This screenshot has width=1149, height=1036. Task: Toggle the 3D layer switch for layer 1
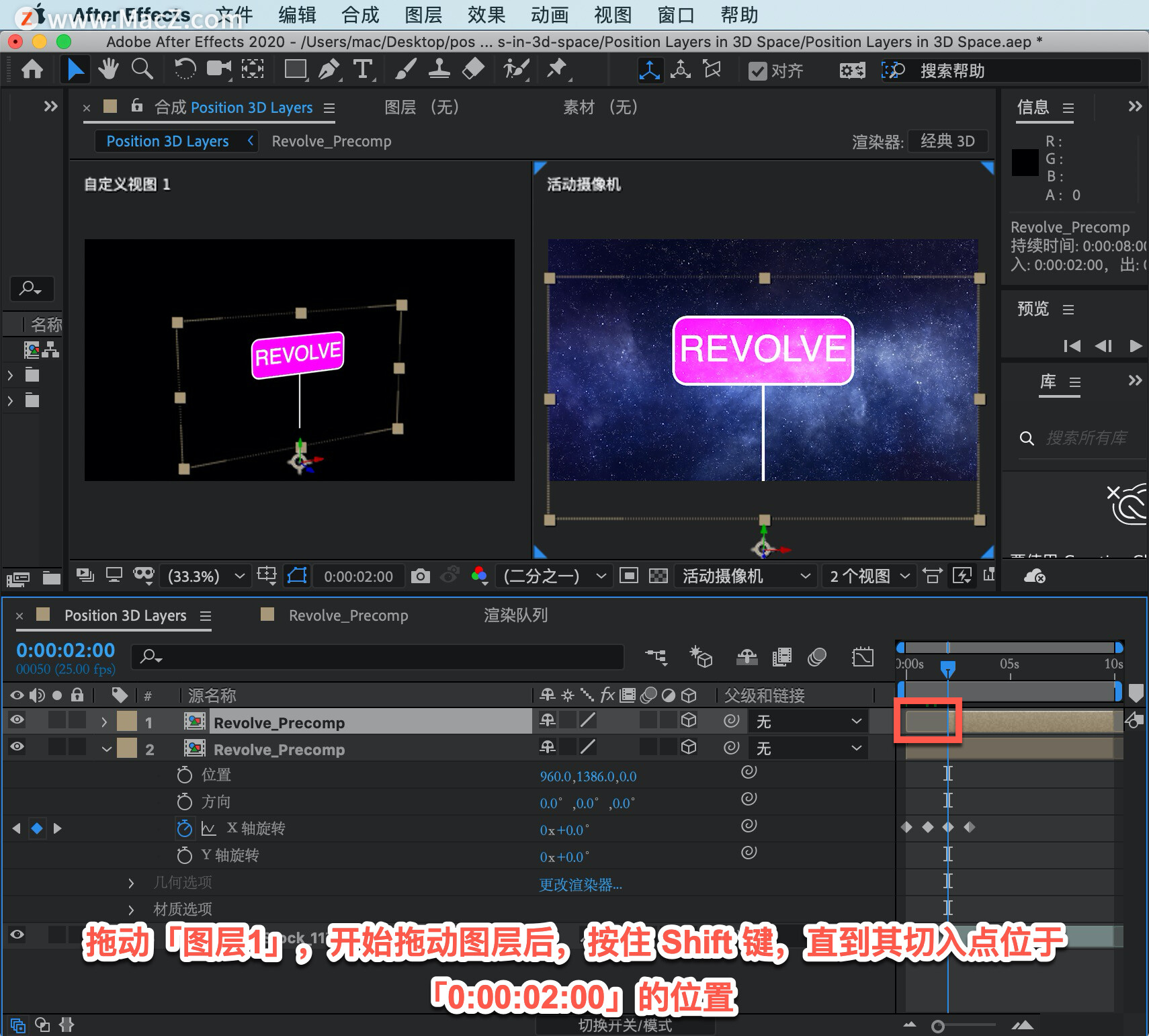[689, 720]
